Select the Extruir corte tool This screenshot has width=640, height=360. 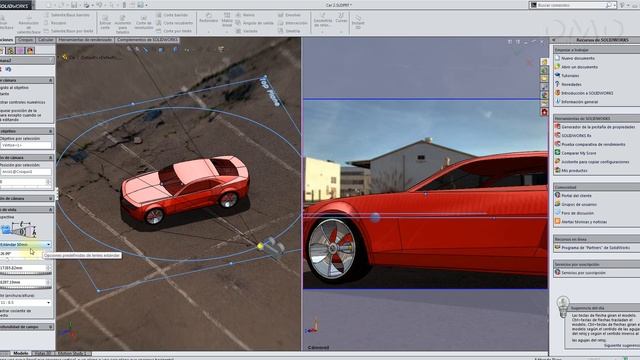point(105,22)
